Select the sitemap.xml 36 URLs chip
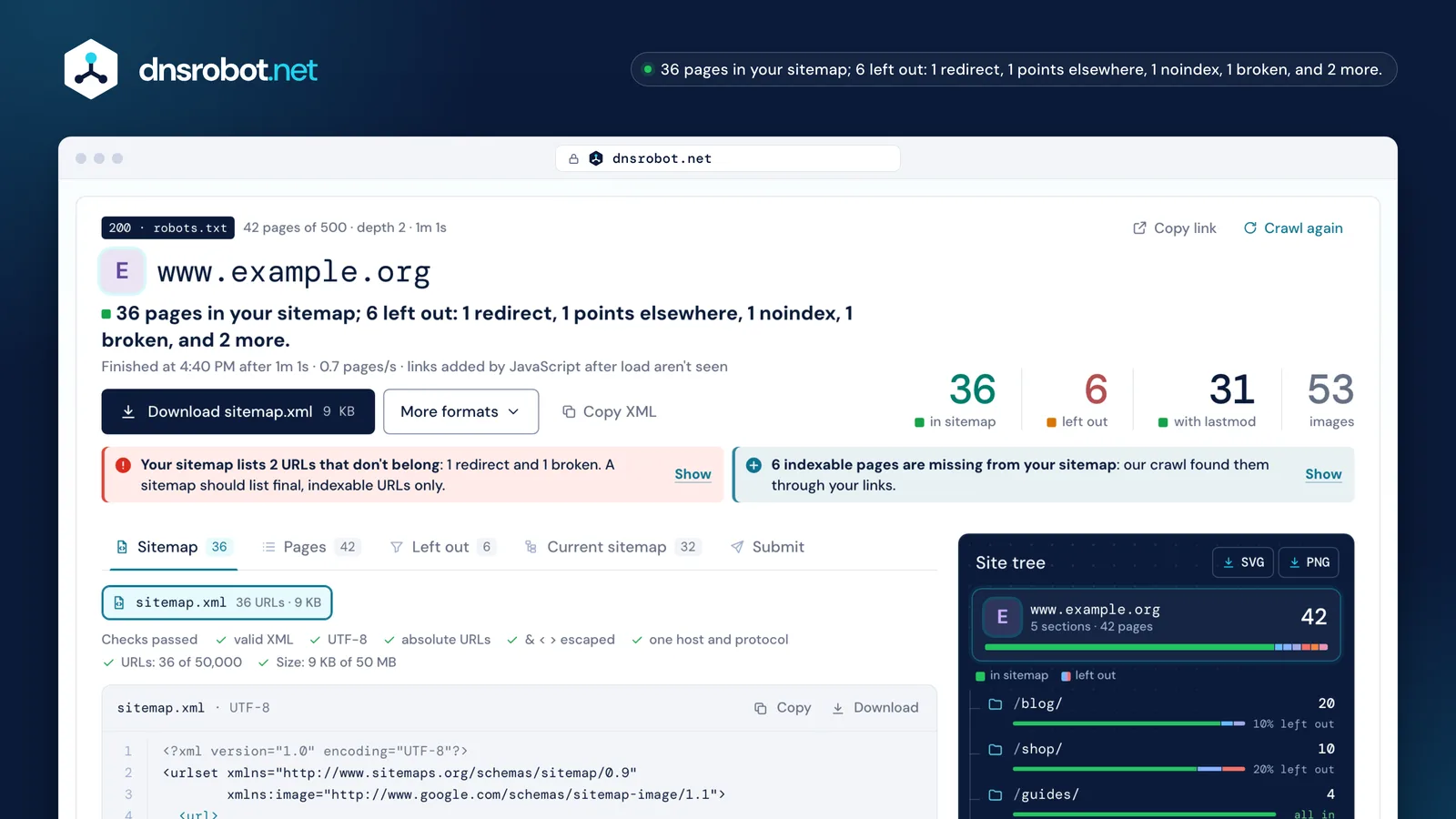This screenshot has width=1456, height=819. coord(217,602)
